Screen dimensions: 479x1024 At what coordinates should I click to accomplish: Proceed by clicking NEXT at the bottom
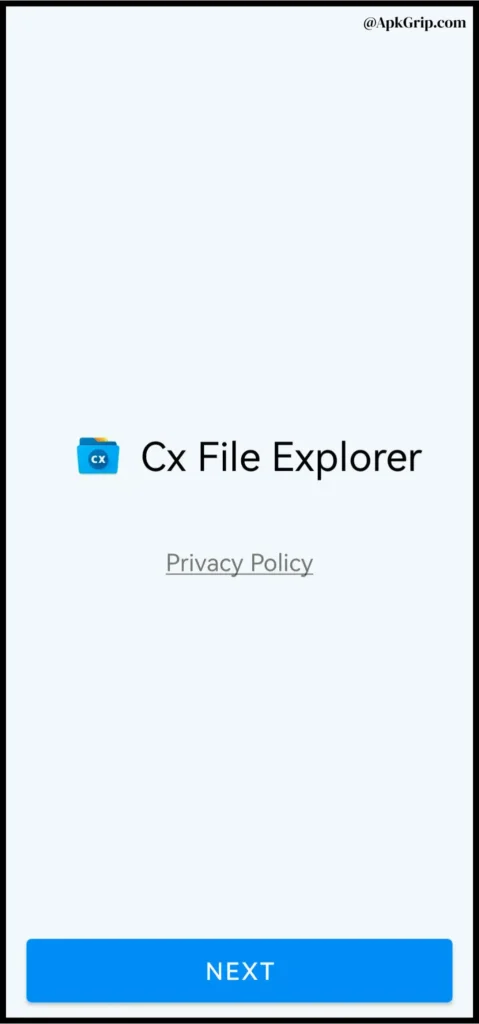239,970
